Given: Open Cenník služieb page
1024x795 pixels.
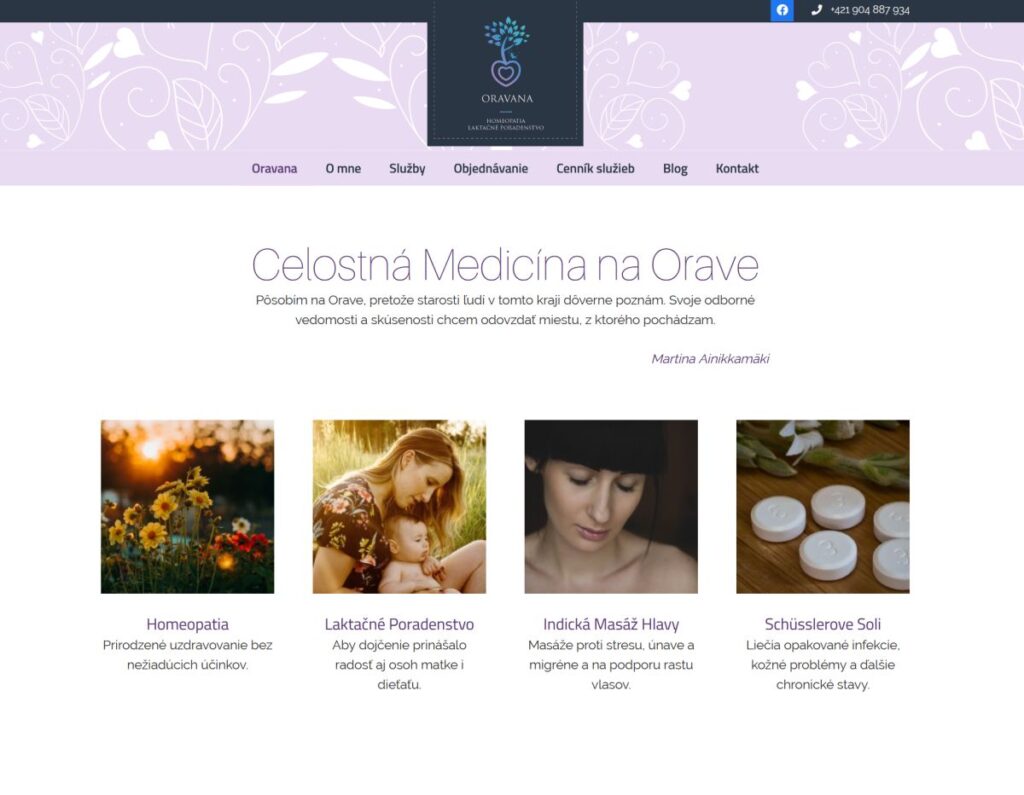Looking at the screenshot, I should pyautogui.click(x=595, y=169).
